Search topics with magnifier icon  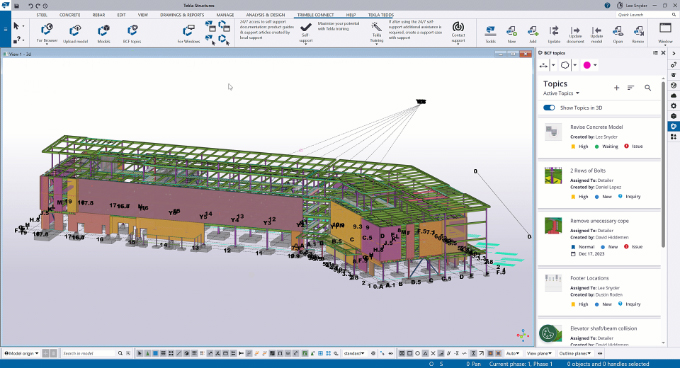647,88
